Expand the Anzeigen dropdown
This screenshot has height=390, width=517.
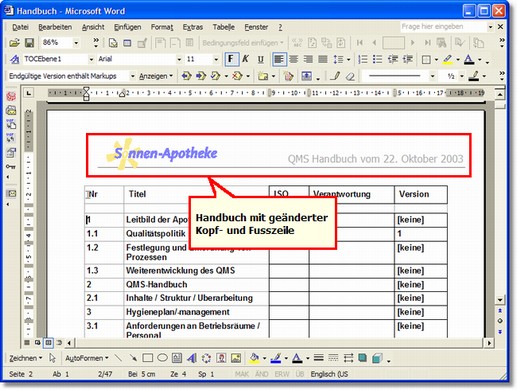(x=156, y=76)
